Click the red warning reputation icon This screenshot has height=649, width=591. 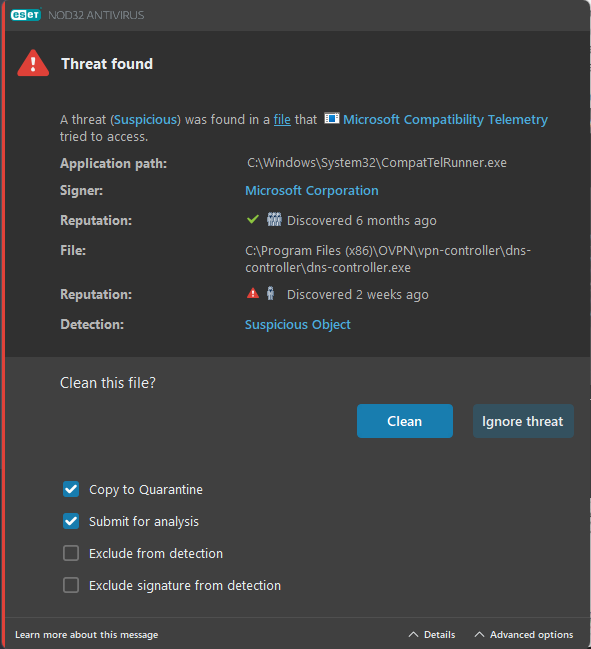click(252, 293)
